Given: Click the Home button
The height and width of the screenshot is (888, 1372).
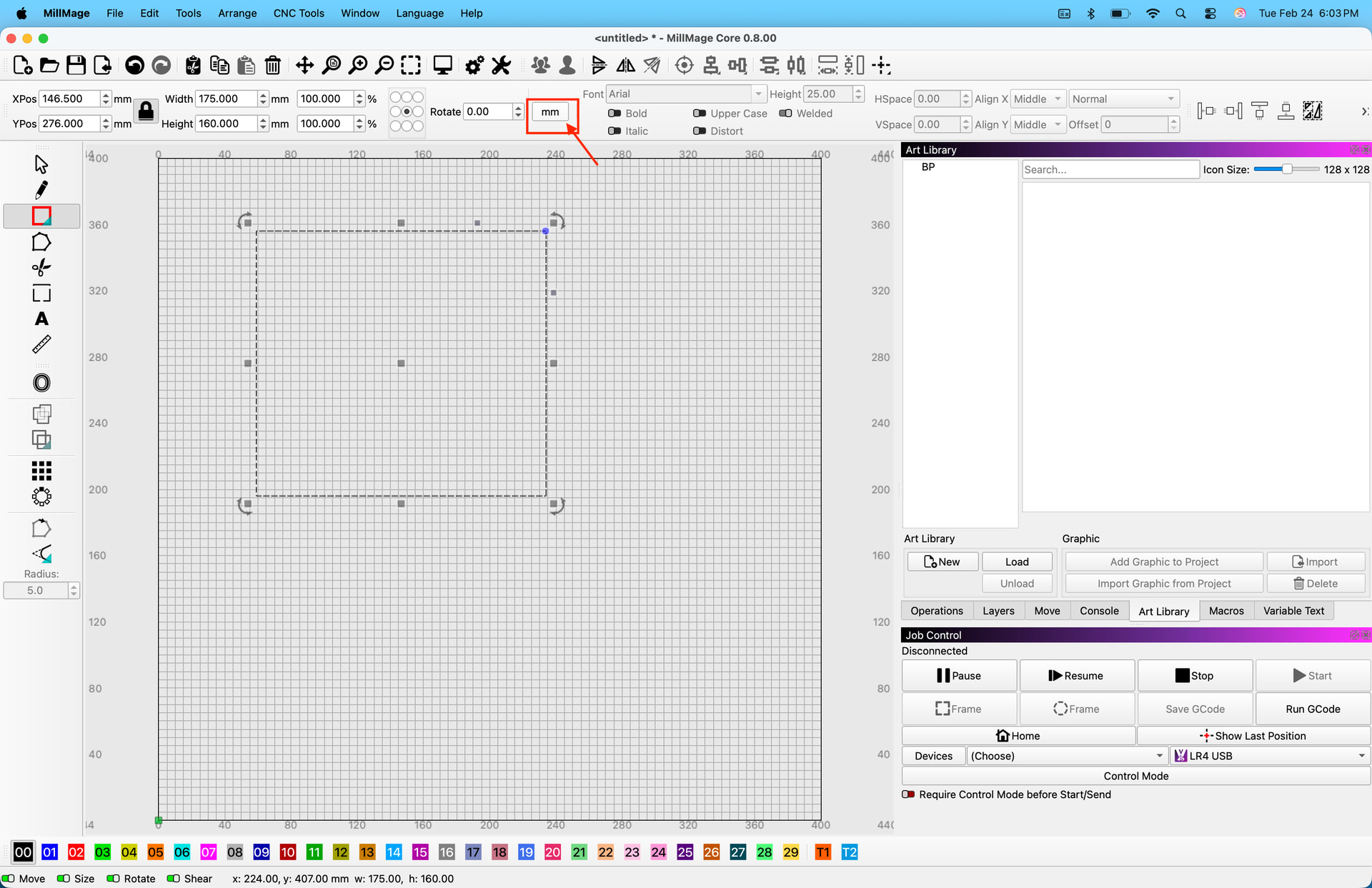Looking at the screenshot, I should click(1018, 736).
